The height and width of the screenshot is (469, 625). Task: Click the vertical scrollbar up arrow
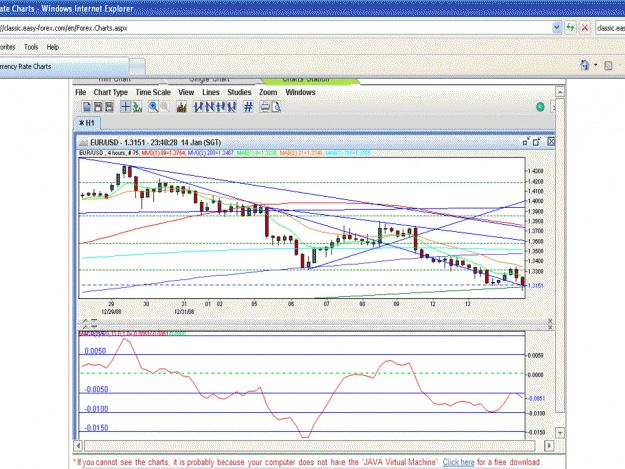[560, 92]
